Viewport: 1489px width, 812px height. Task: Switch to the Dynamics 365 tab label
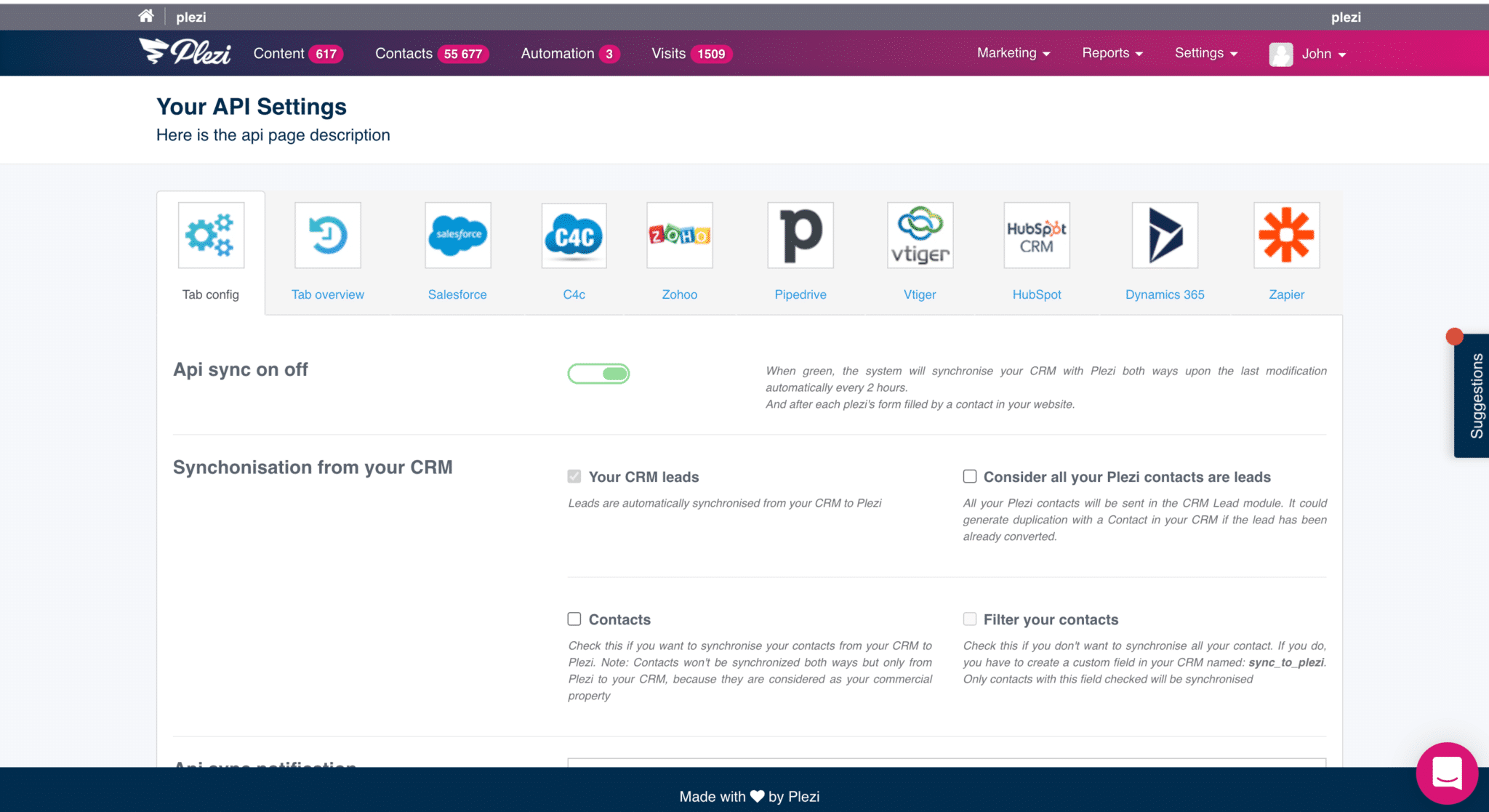1165,294
